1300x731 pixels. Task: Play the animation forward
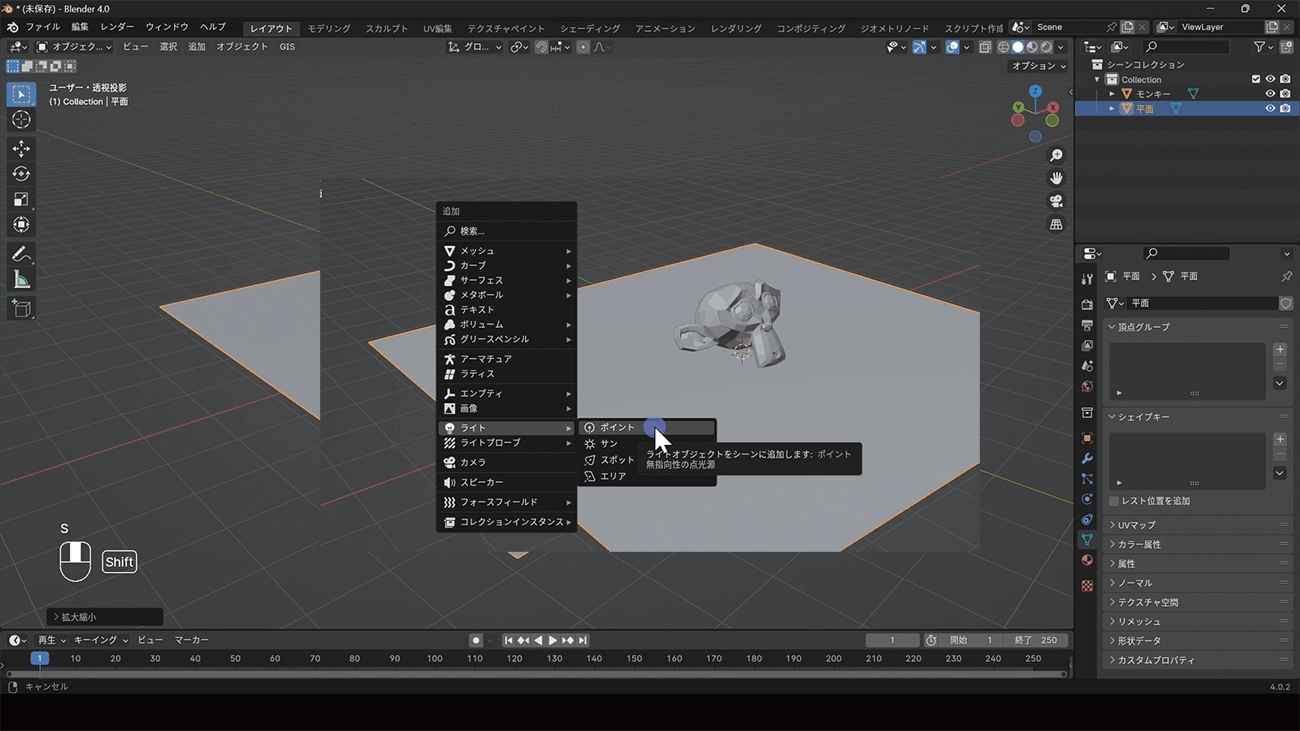[x=553, y=640]
